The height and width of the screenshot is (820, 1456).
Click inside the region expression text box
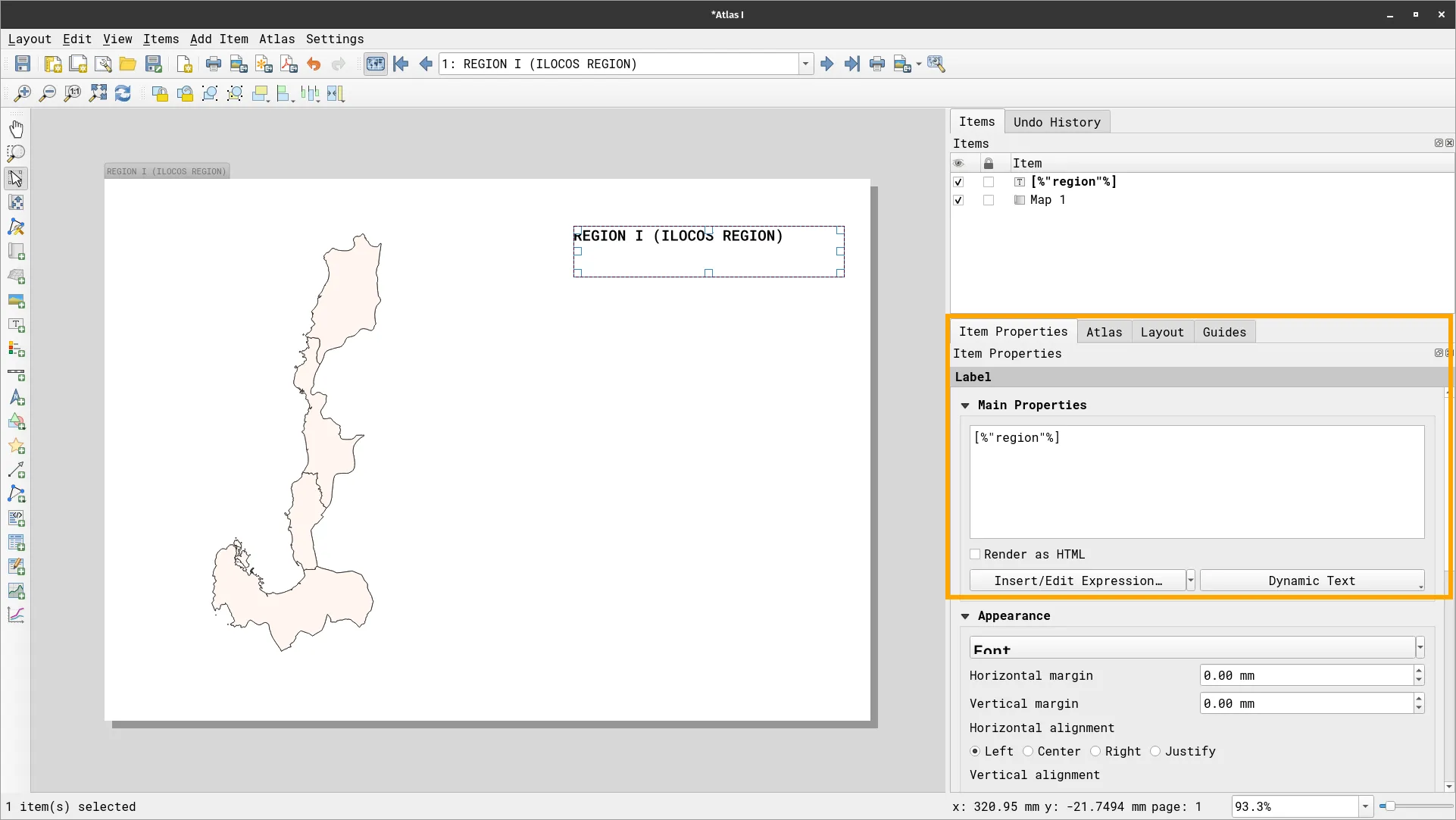[1195, 481]
